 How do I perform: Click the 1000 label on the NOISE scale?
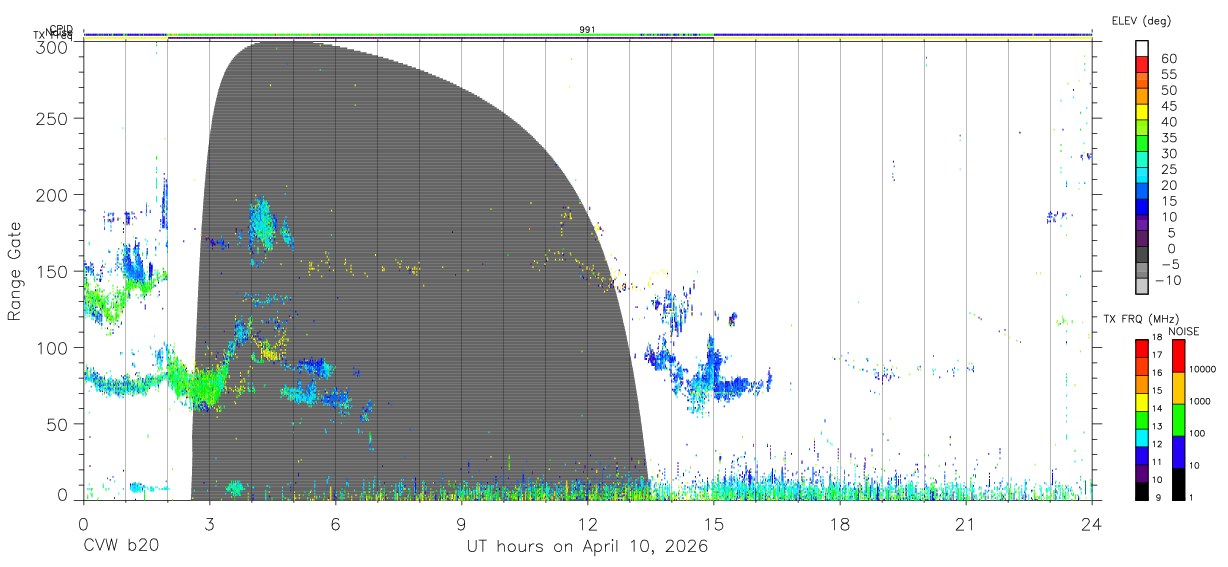click(1200, 401)
